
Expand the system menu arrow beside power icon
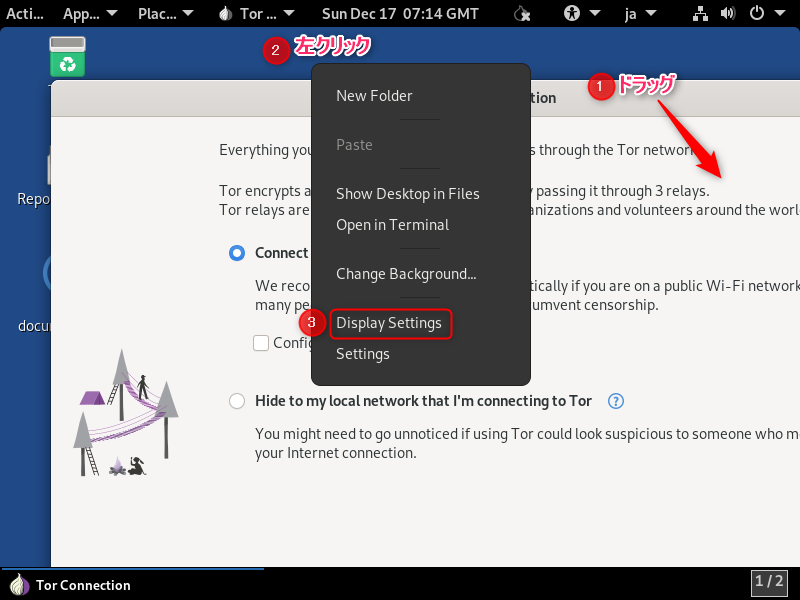pyautogui.click(x=780, y=13)
